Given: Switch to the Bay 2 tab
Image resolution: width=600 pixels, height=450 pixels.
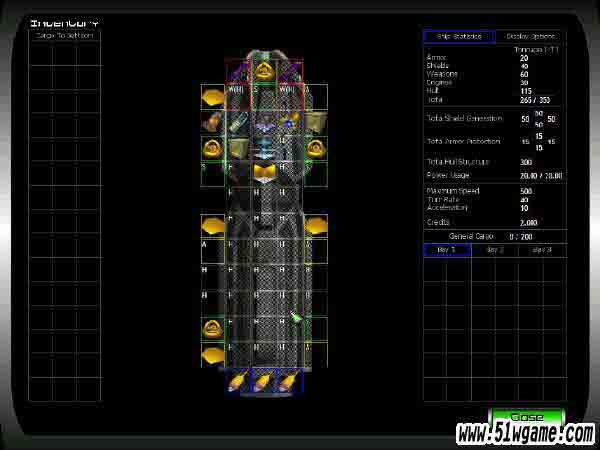Looking at the screenshot, I should (x=495, y=250).
